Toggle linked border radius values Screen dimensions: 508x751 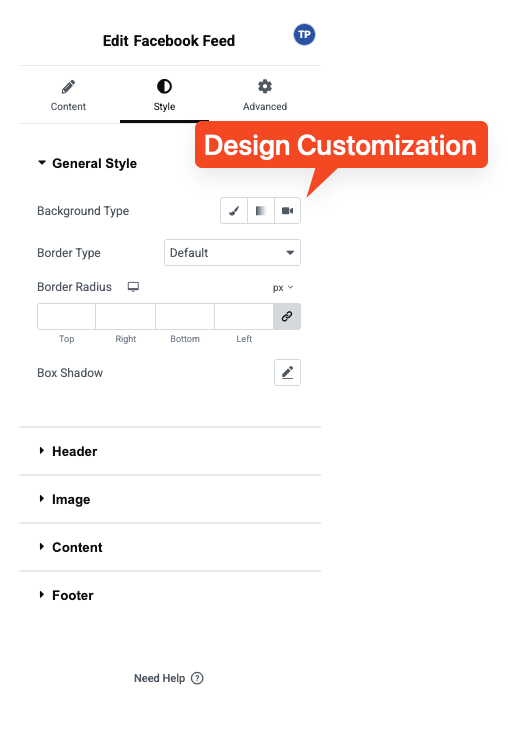[x=287, y=316]
